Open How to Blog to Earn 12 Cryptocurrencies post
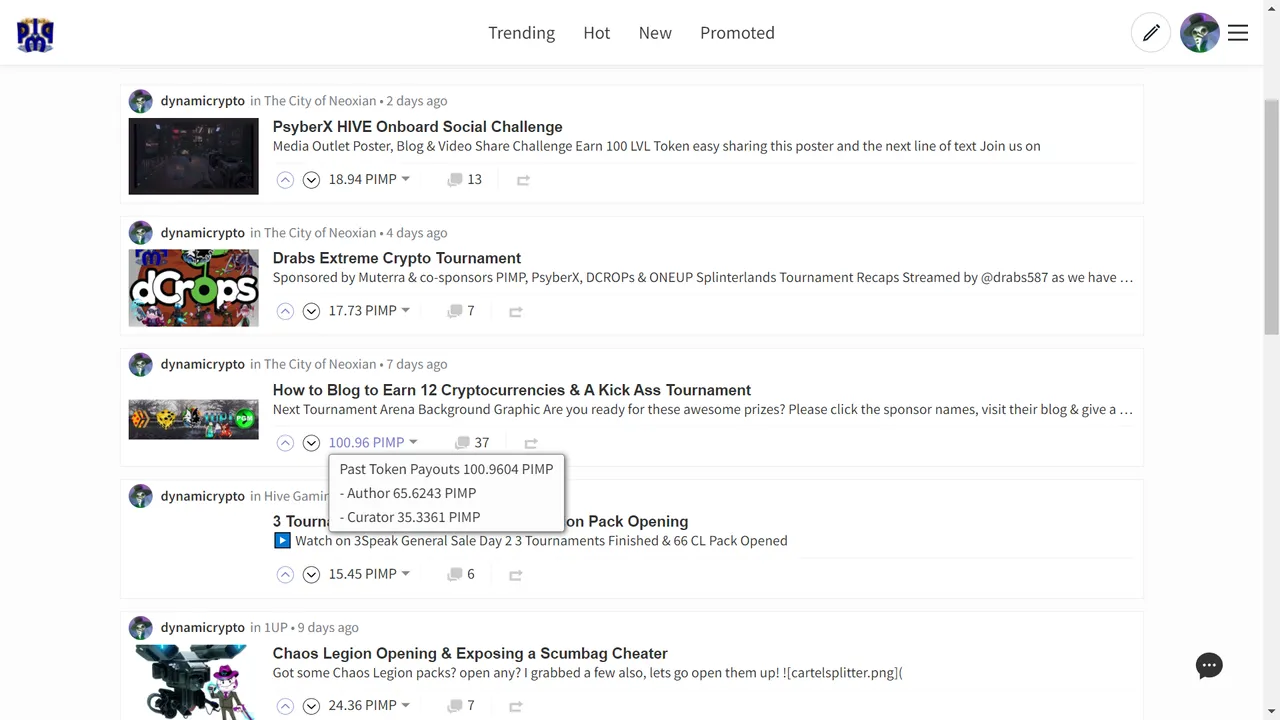The width and height of the screenshot is (1280, 720). 512,390
